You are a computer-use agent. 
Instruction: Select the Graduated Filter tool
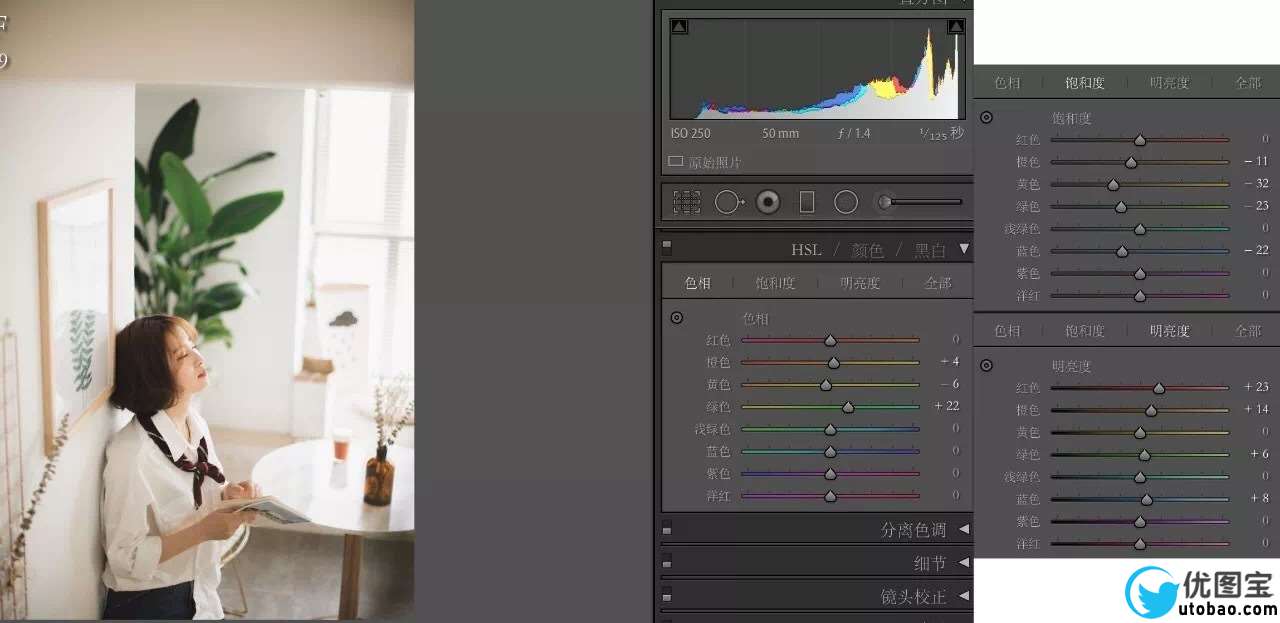(807, 202)
